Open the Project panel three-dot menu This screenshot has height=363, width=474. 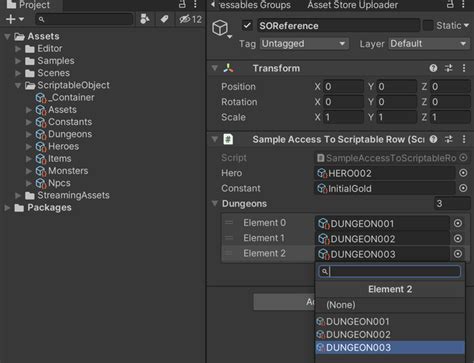point(196,5)
